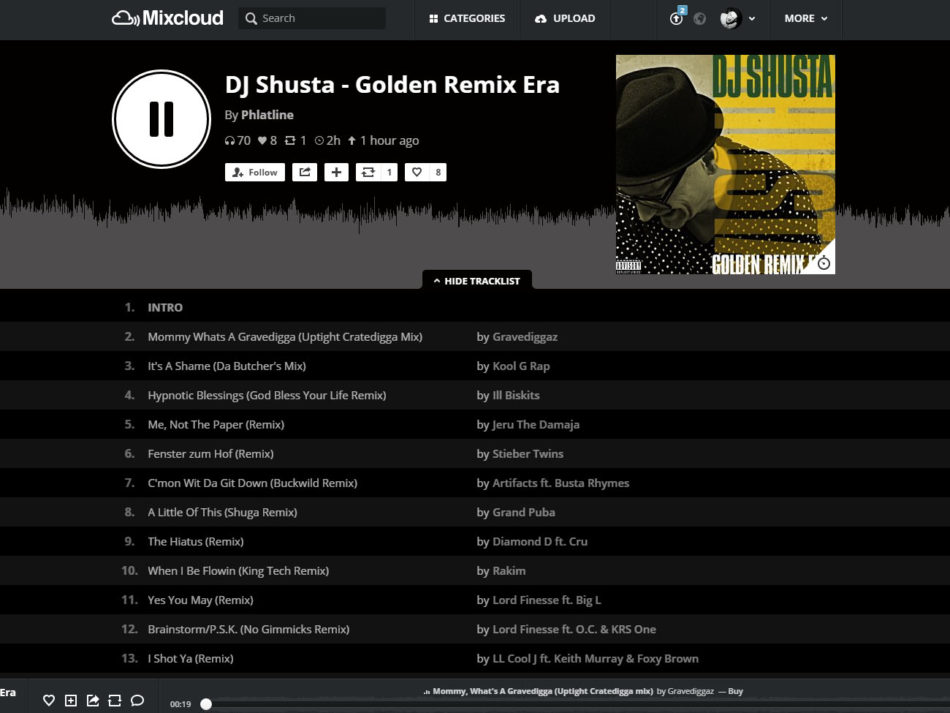
Task: Toggle Follow on Phlatline
Action: 254,172
